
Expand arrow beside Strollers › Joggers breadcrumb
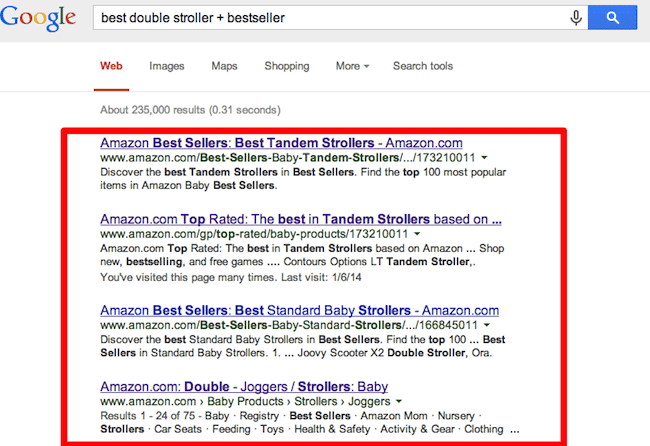pos(399,401)
